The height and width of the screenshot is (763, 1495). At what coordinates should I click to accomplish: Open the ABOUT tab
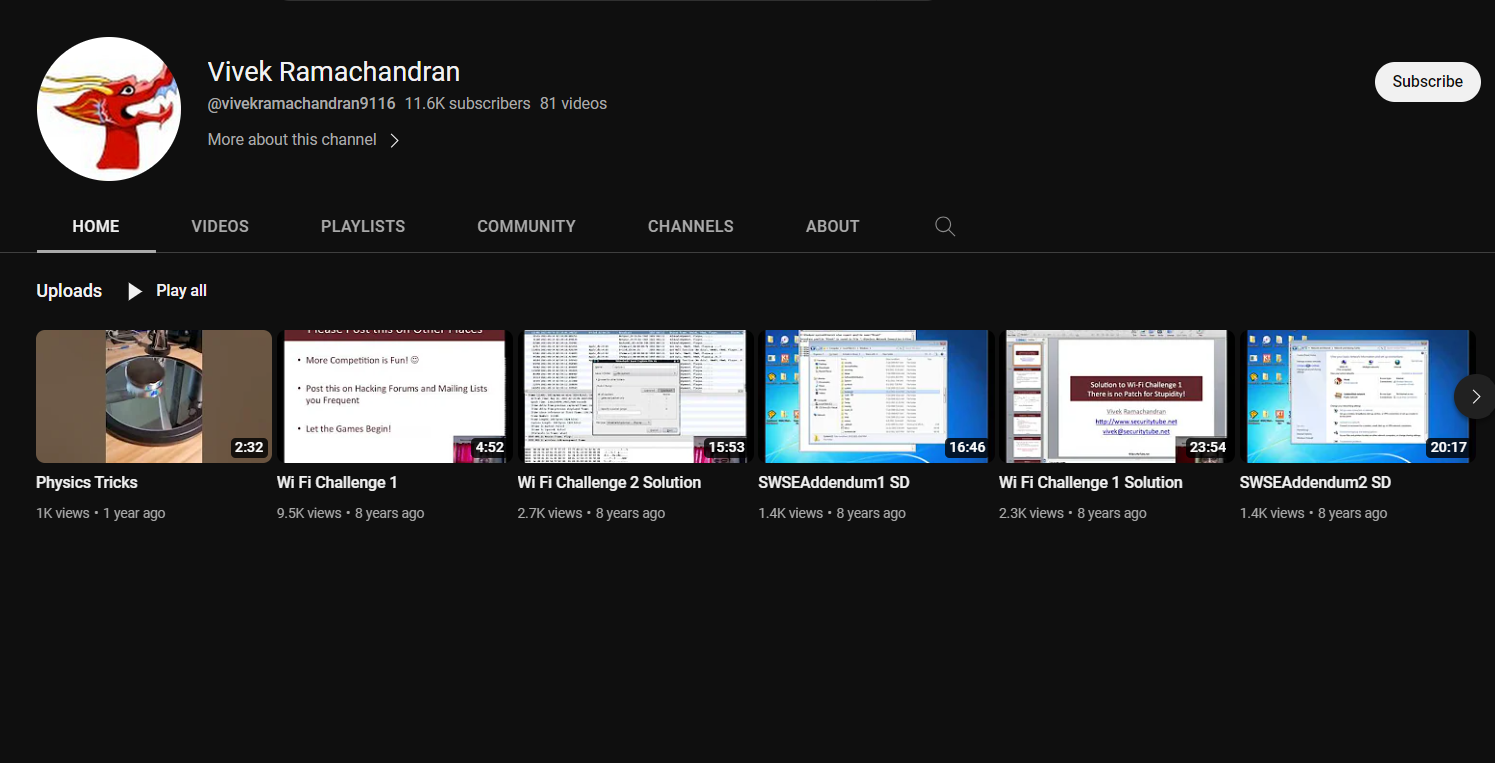coord(832,226)
